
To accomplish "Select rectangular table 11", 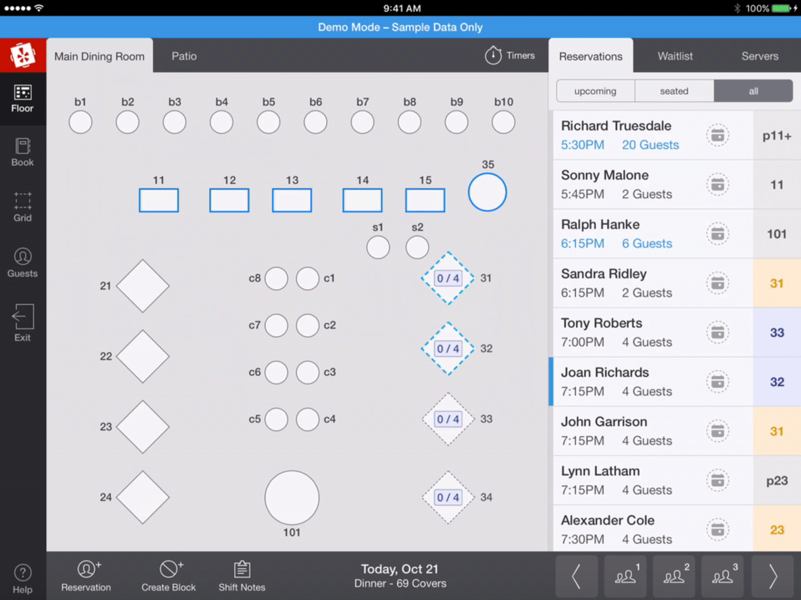I will coord(159,200).
